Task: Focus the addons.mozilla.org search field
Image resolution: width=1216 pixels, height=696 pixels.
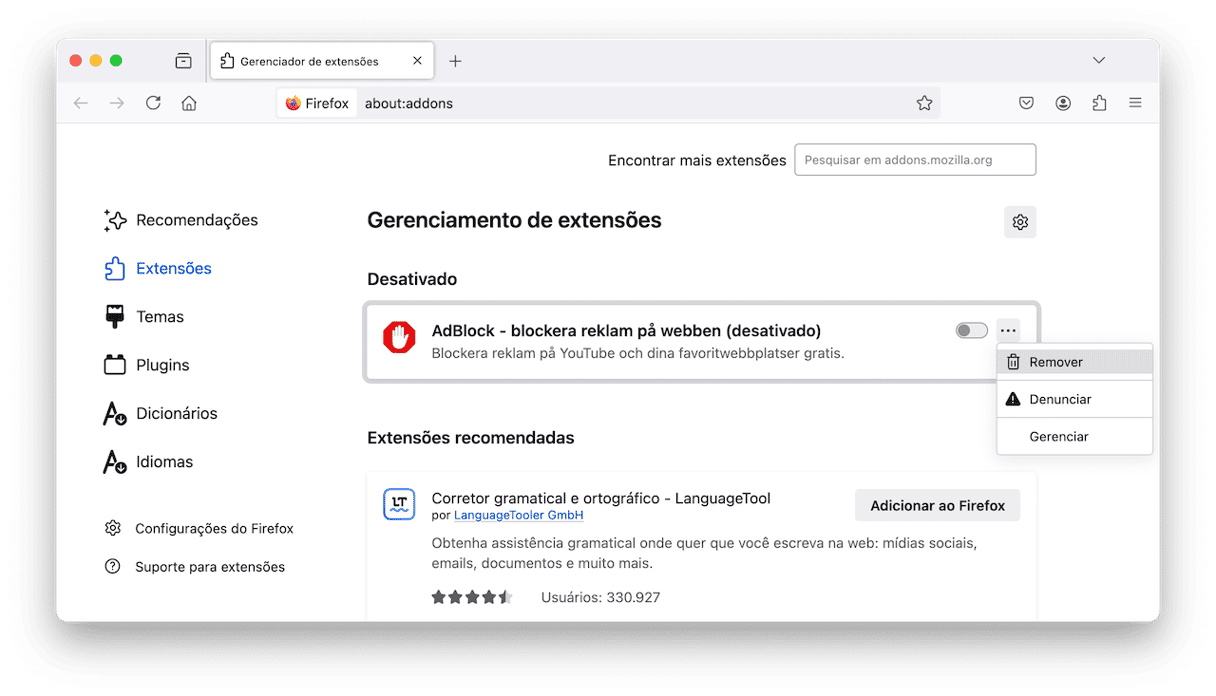Action: (x=915, y=160)
